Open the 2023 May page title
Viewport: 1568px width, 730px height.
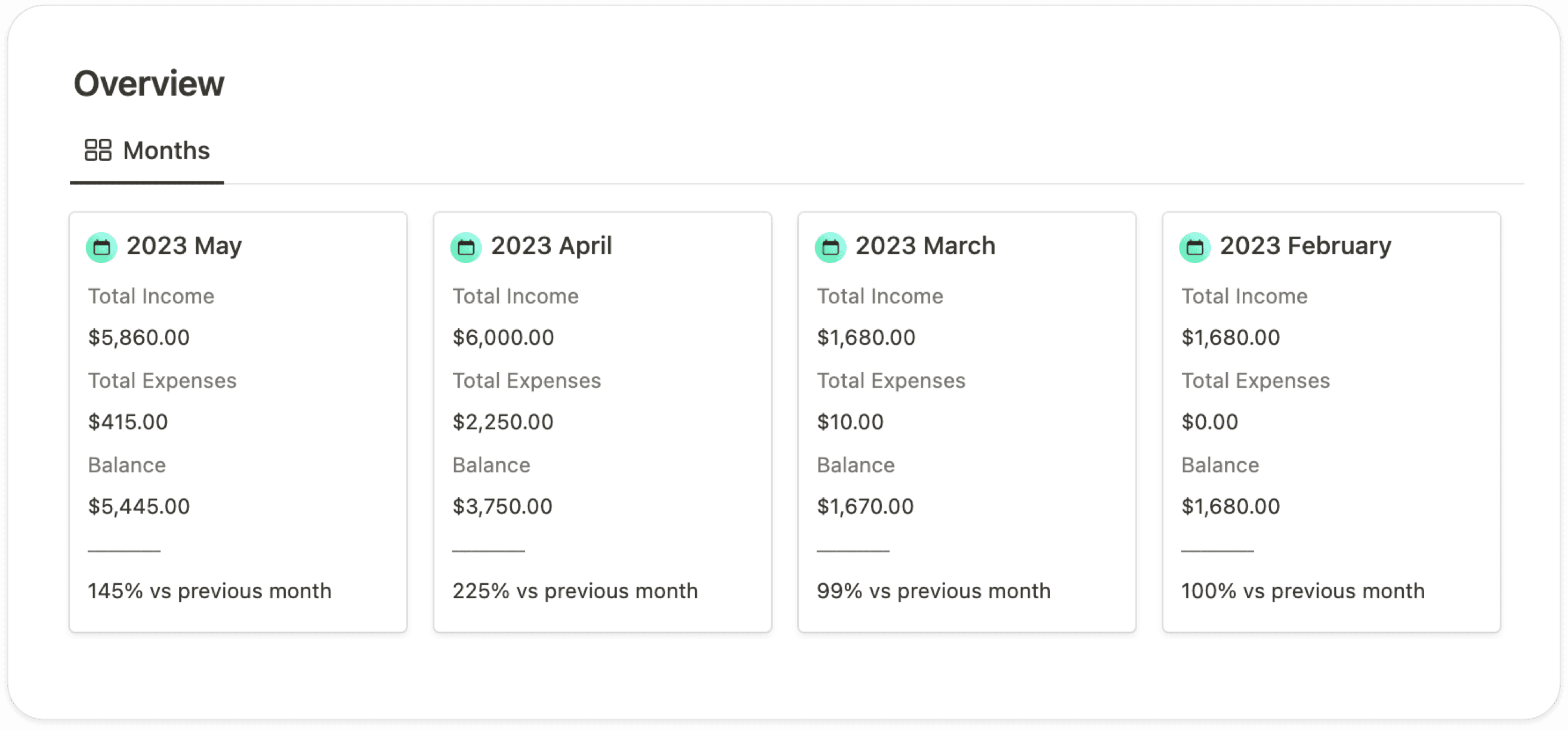(x=184, y=246)
